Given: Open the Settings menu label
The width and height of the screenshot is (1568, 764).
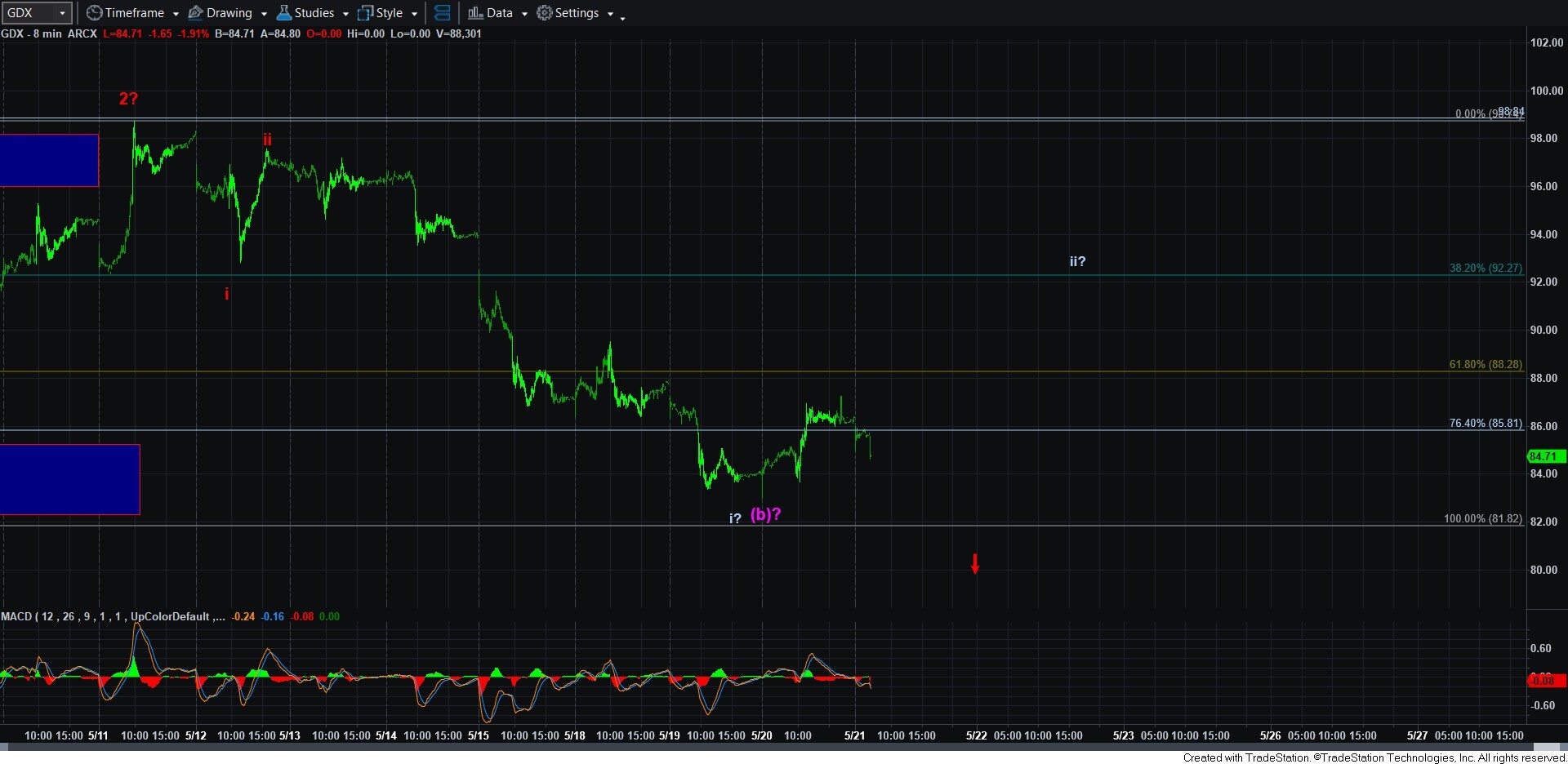Looking at the screenshot, I should pos(577,13).
